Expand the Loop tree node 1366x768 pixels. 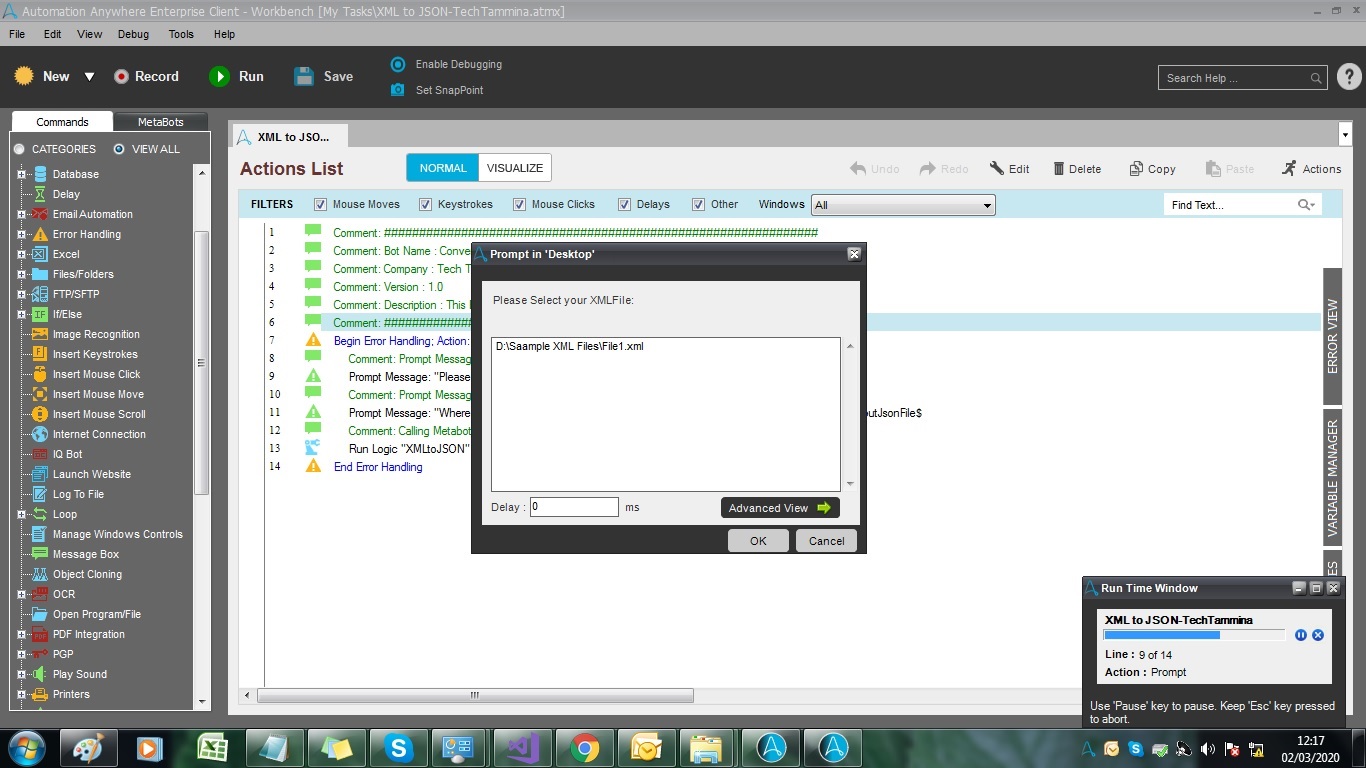coord(22,514)
